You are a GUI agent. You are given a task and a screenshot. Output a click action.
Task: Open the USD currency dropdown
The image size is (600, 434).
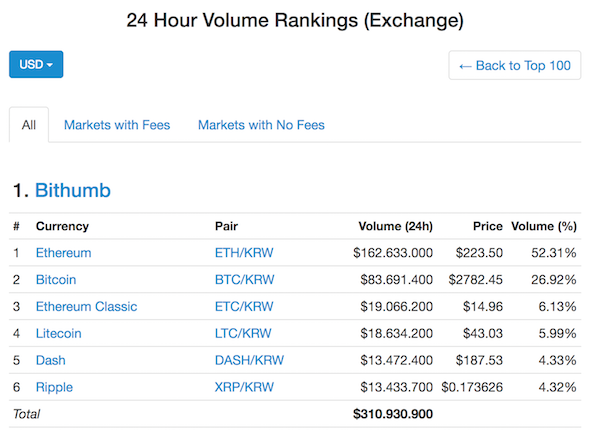pos(36,64)
